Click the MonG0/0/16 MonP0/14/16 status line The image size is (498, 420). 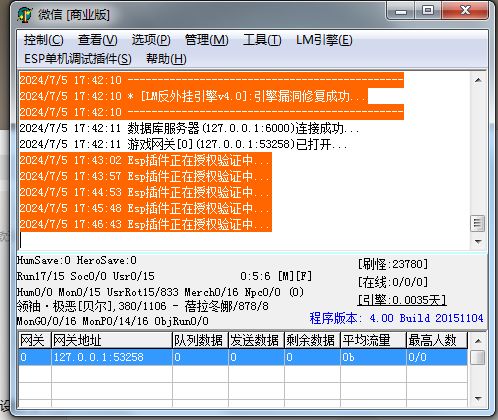(x=113, y=321)
